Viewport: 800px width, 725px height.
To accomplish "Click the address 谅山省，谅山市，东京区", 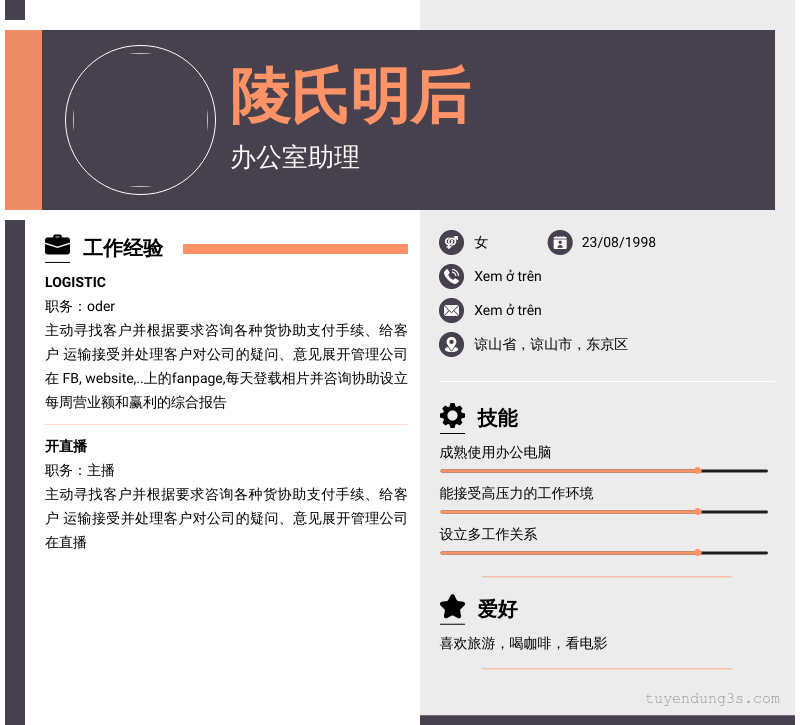I will (551, 344).
